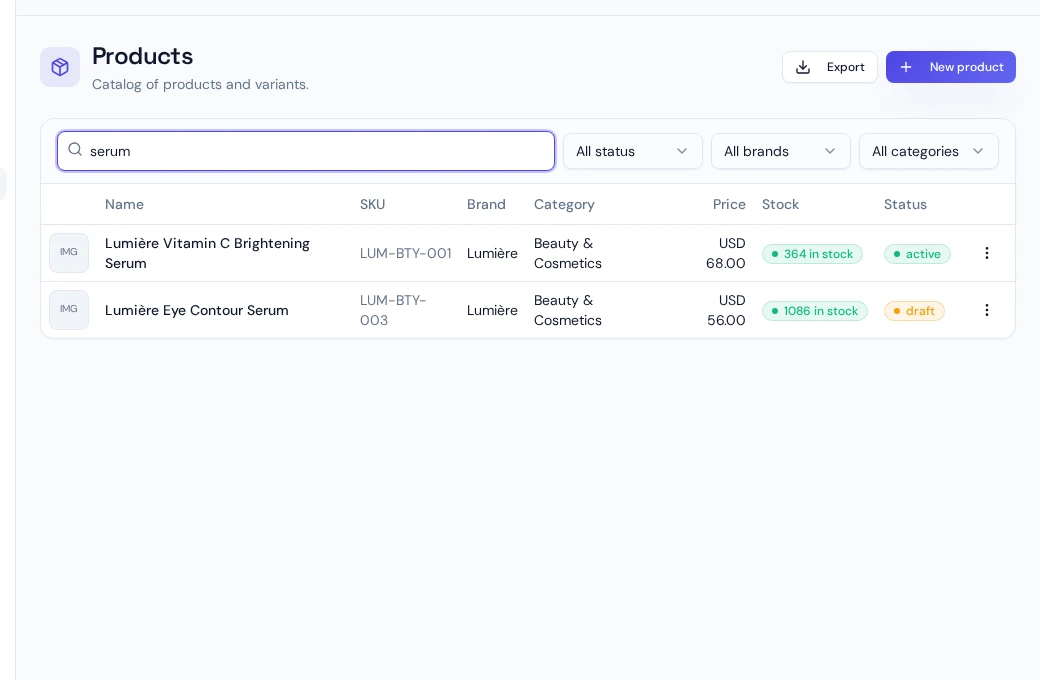Click the Stock column header
This screenshot has height=680, width=1040.
(780, 204)
